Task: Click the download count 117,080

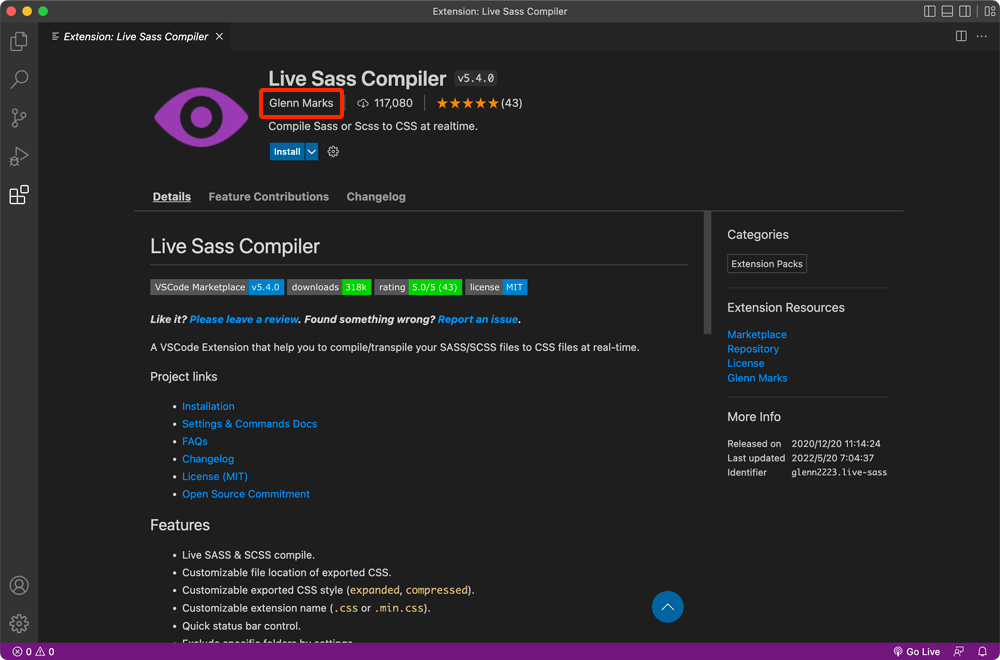Action: [385, 103]
